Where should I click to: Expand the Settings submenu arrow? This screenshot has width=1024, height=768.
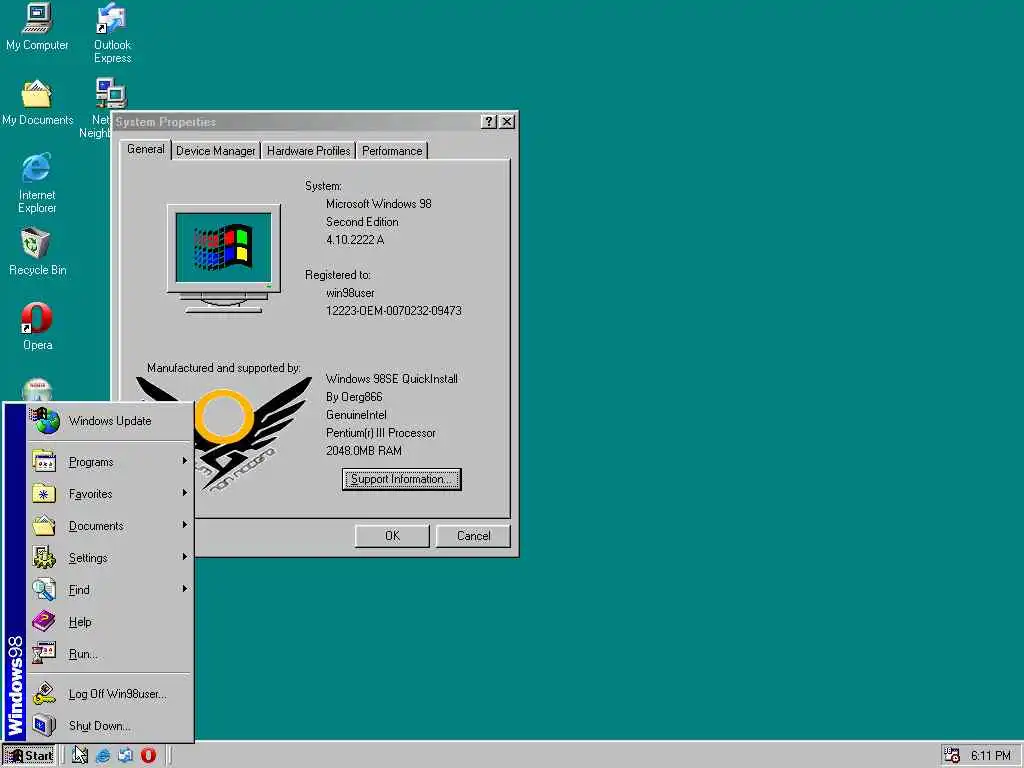185,557
